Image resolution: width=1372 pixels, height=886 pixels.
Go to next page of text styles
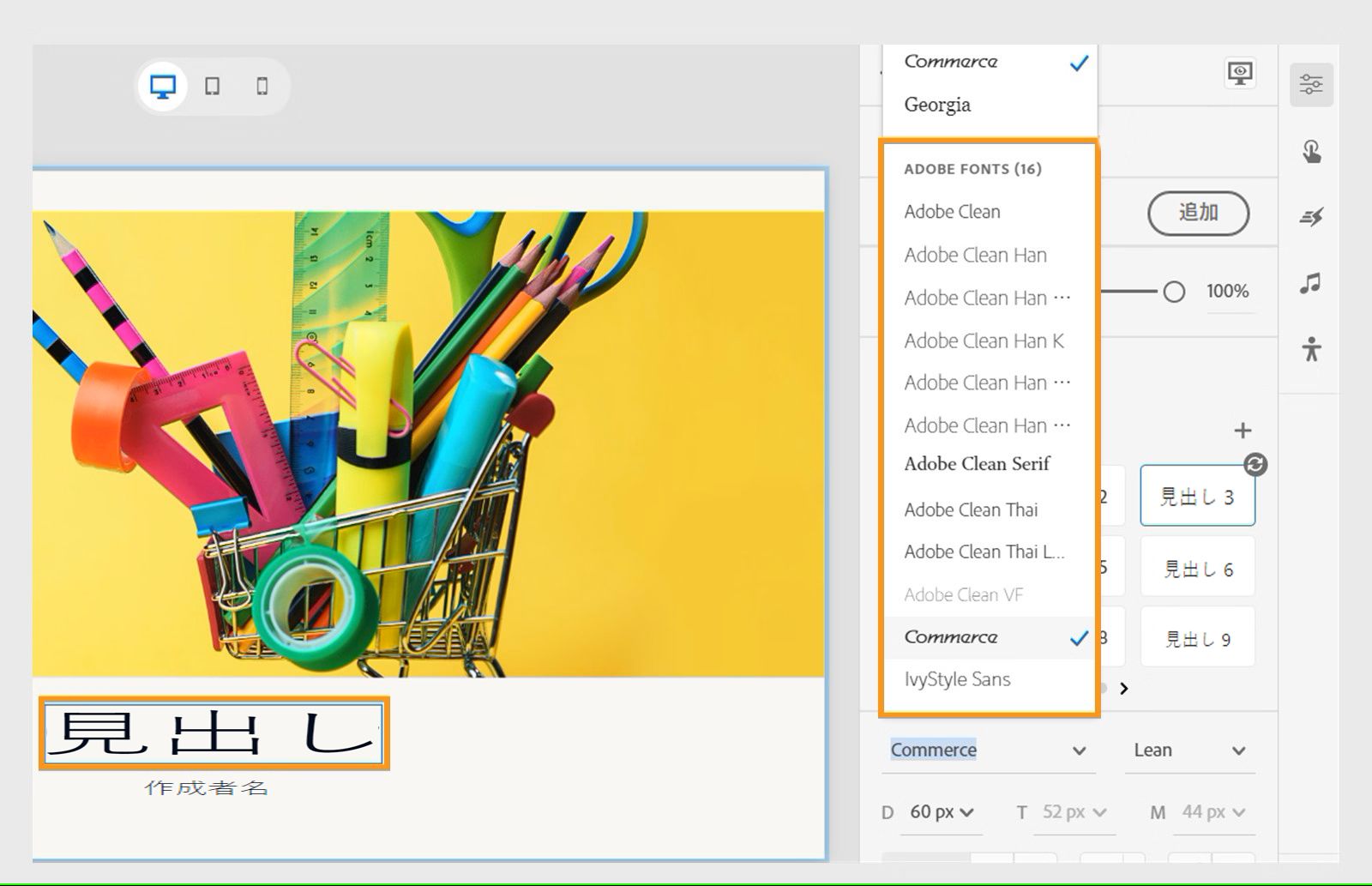point(1124,688)
